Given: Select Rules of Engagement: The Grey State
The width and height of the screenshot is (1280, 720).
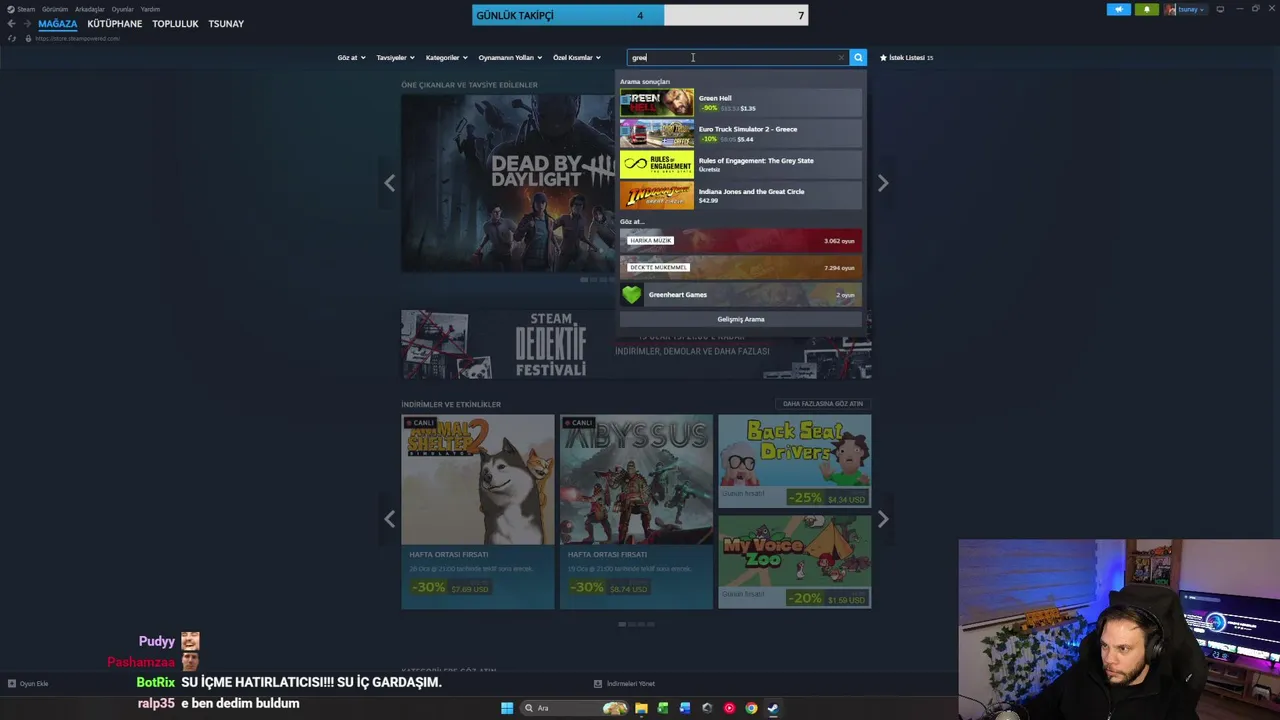Looking at the screenshot, I should click(x=740, y=164).
